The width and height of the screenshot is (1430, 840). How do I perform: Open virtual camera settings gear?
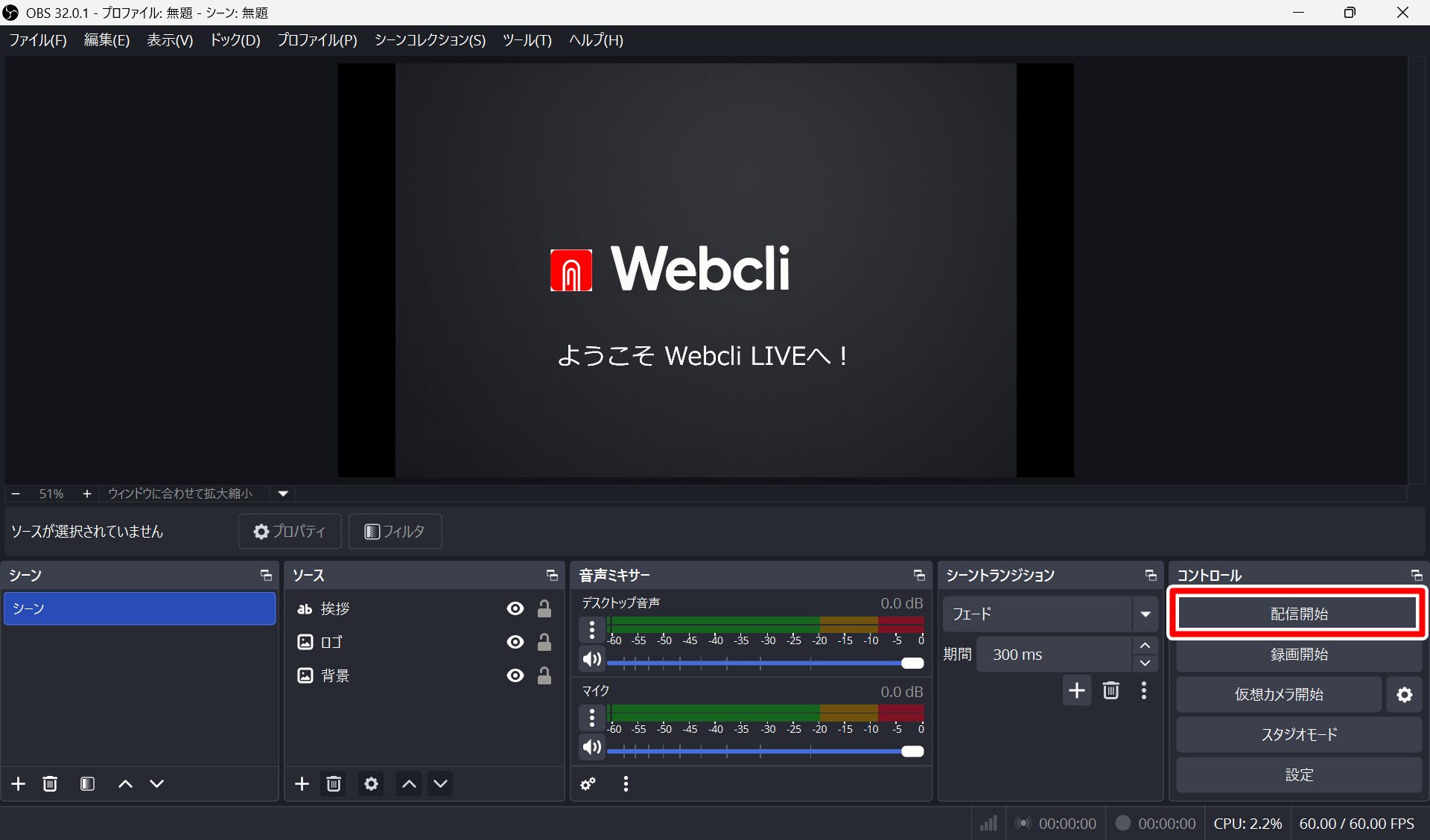tap(1404, 695)
